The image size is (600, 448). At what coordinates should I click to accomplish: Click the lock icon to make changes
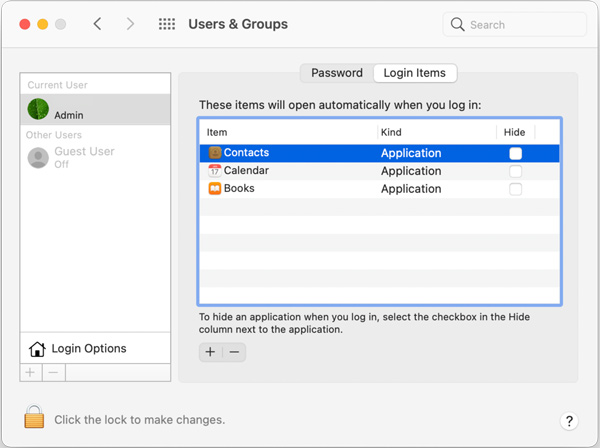(34, 417)
